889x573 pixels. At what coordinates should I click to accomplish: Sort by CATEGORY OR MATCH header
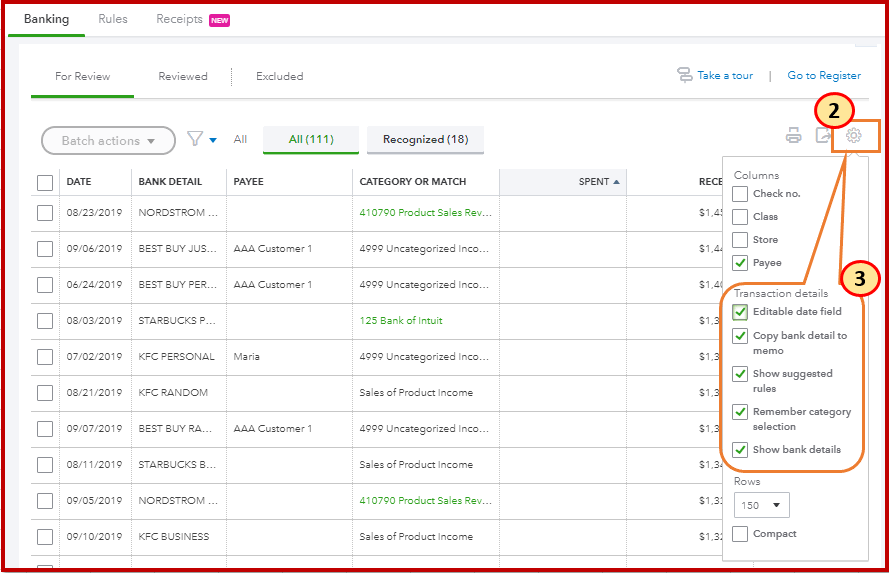[x=413, y=182]
